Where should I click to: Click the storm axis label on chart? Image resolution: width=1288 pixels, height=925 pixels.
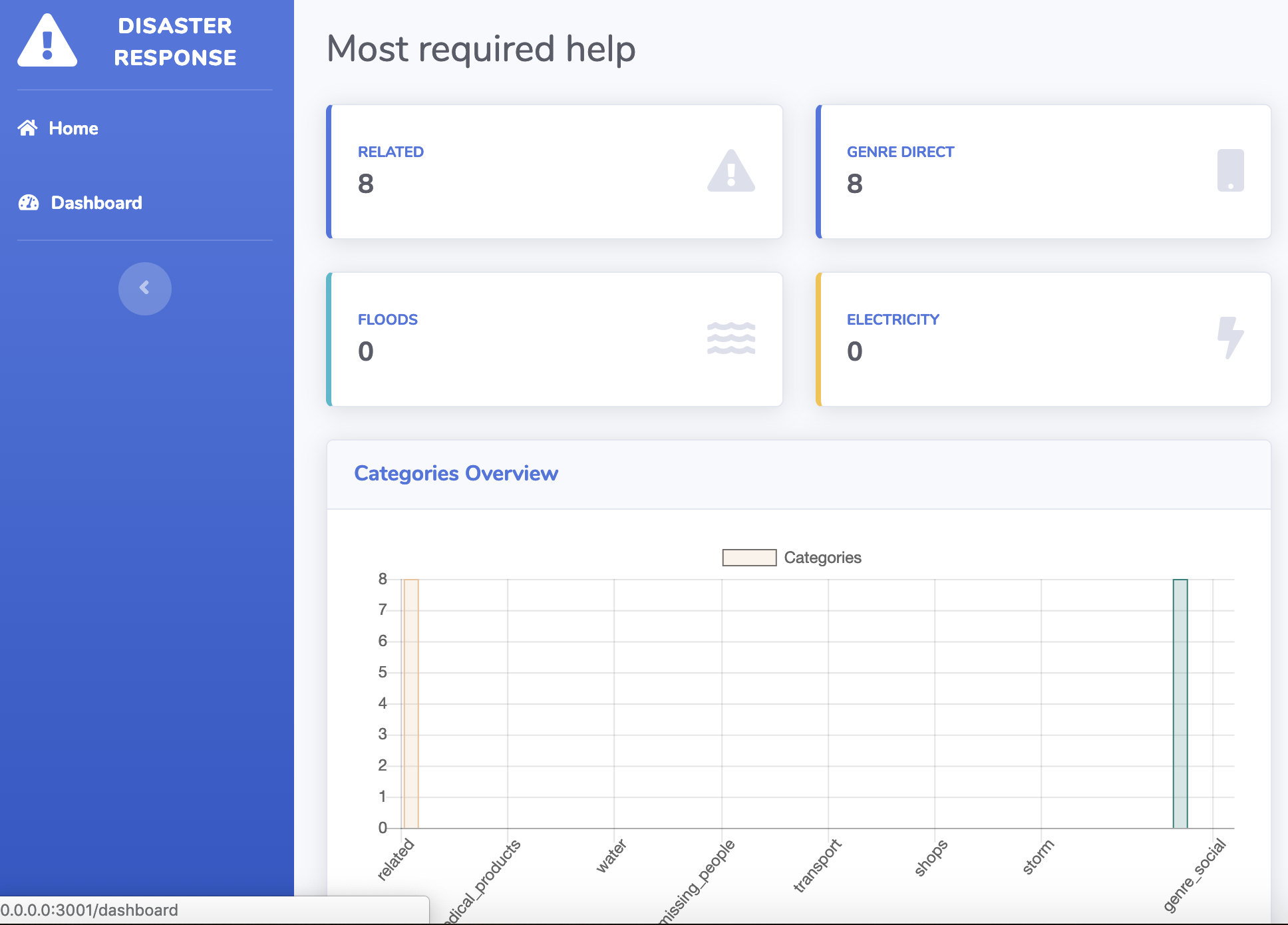click(x=1039, y=856)
